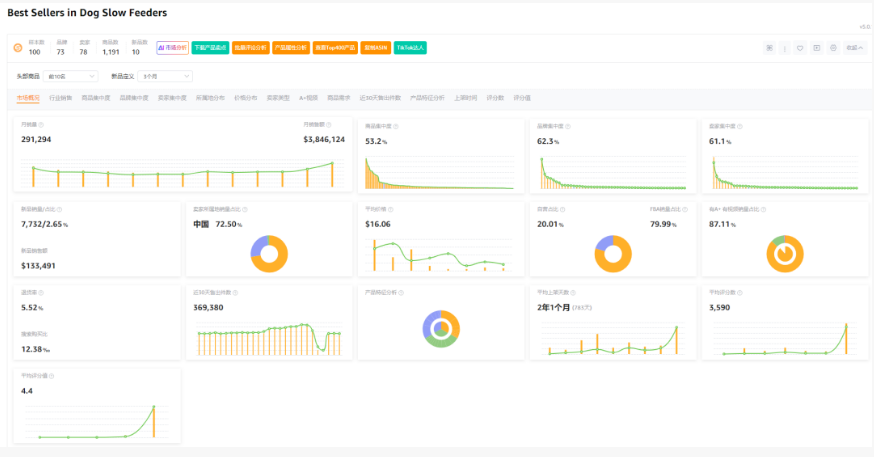Viewport: 874px width, 457px height.
Task: Click the orange 复制ASIN button
Action: click(376, 48)
